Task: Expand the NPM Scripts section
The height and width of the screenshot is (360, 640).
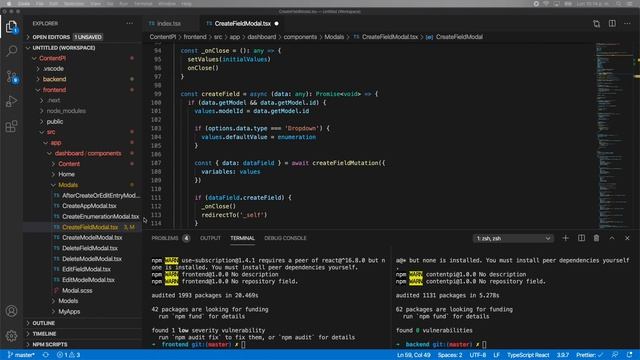Action: [x=82, y=344]
